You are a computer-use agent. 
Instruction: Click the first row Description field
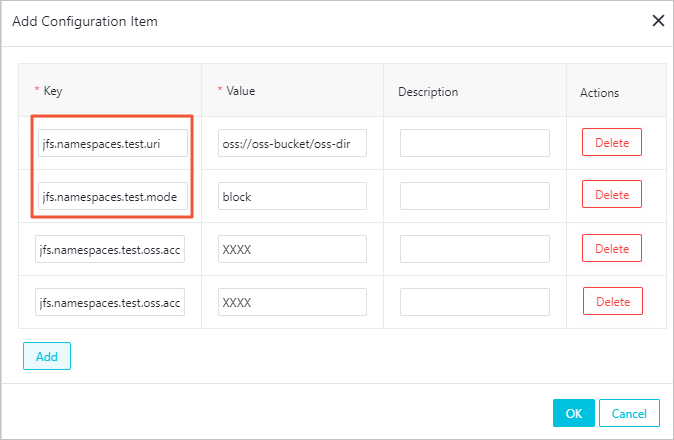[x=475, y=143]
